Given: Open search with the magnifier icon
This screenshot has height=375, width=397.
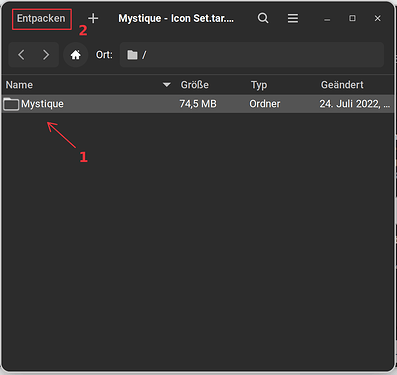Looking at the screenshot, I should [263, 18].
